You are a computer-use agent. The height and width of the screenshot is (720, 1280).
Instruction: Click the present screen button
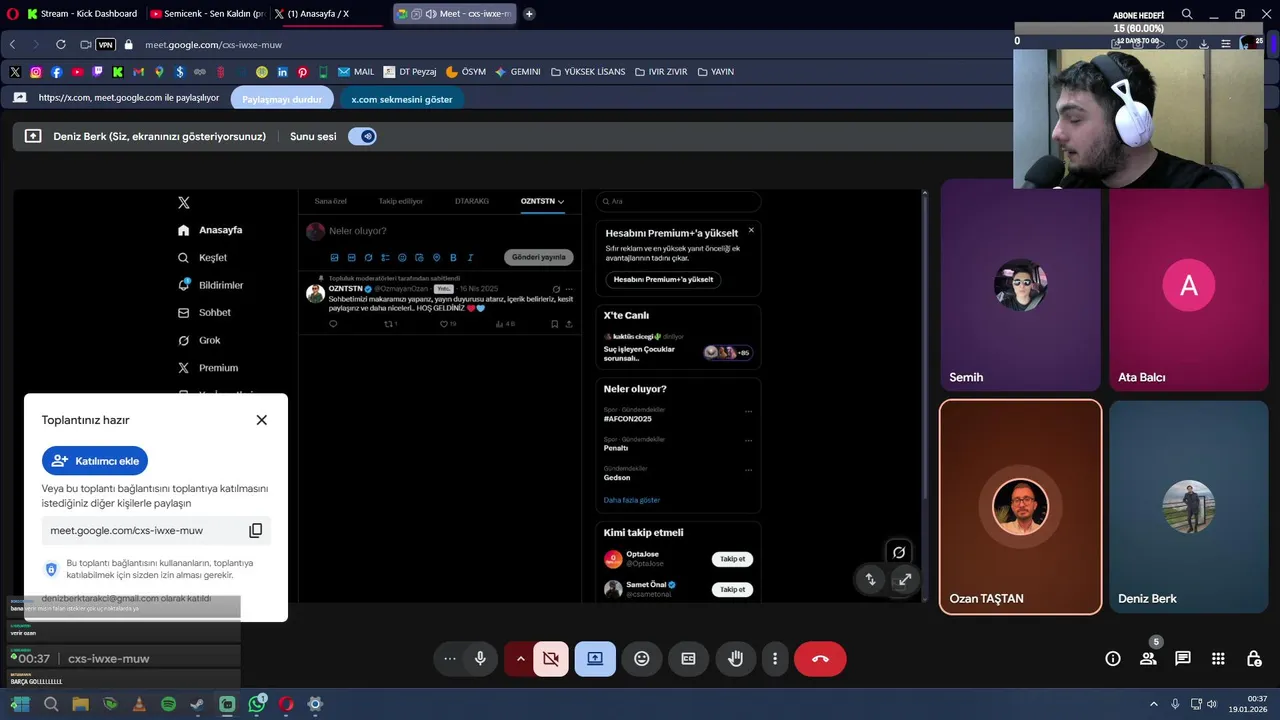[x=595, y=659]
